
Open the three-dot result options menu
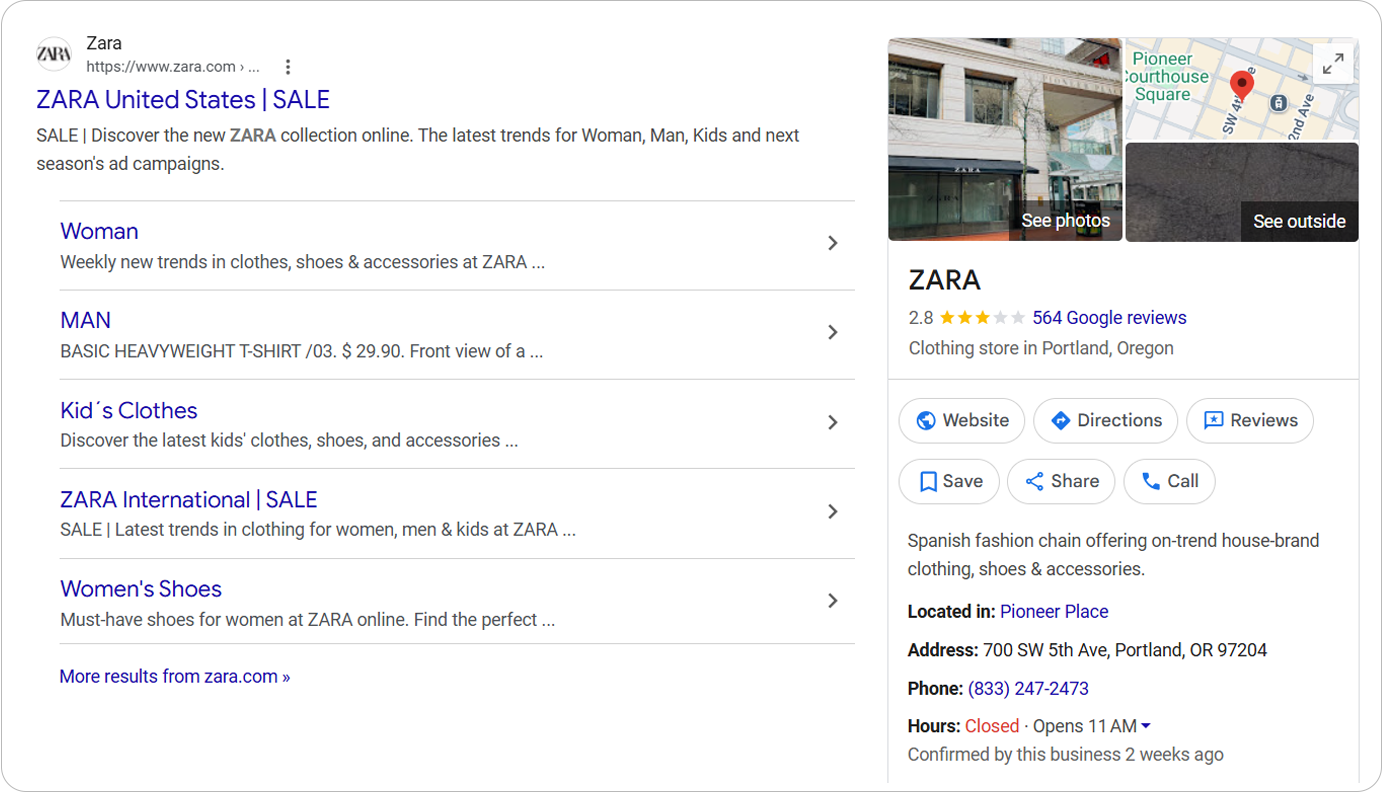point(288,67)
